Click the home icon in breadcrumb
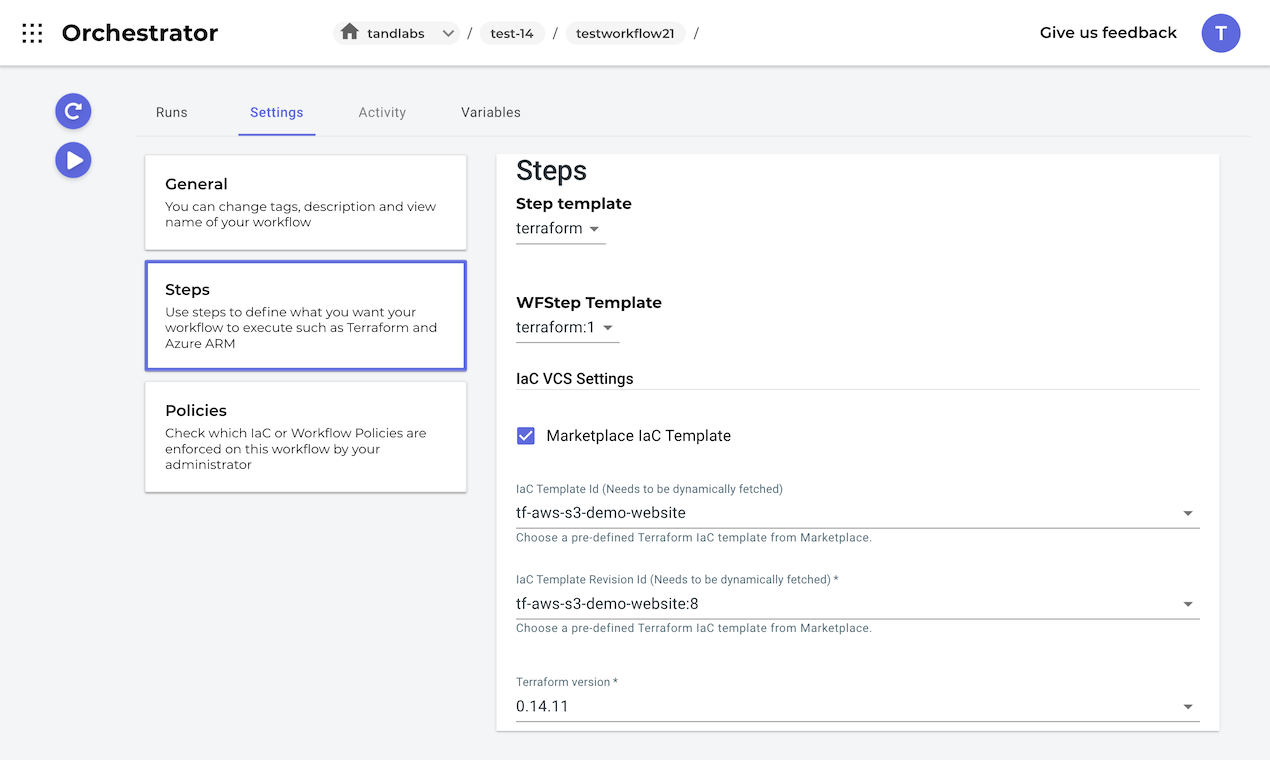 pyautogui.click(x=350, y=32)
